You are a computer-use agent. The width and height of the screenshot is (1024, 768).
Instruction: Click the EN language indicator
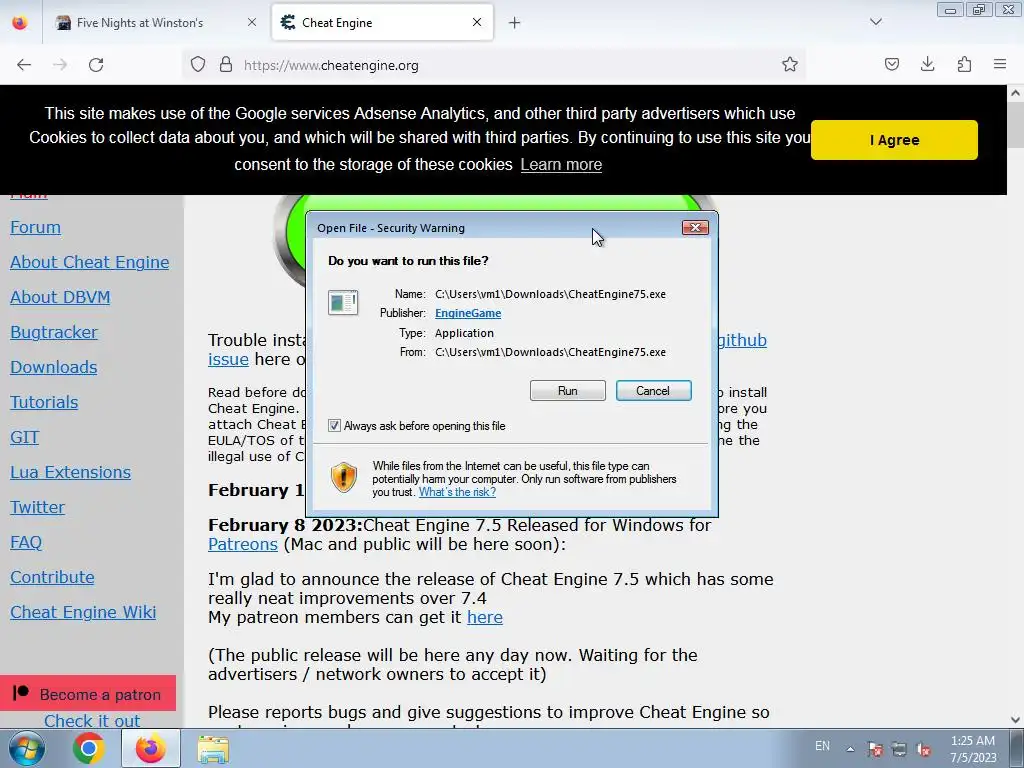pos(822,746)
